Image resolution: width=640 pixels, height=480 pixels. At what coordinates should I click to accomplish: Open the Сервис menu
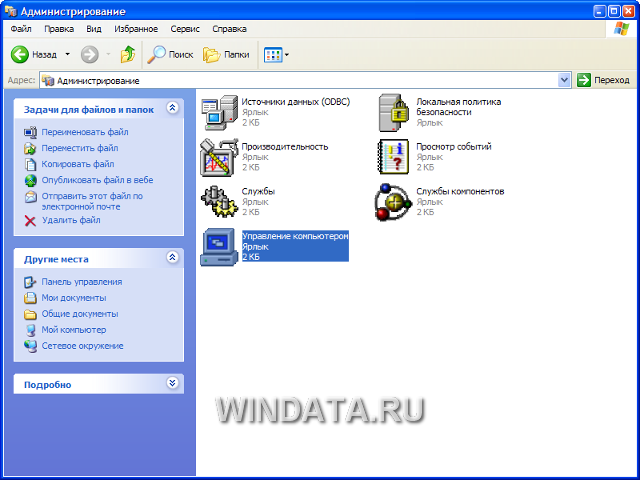185,29
